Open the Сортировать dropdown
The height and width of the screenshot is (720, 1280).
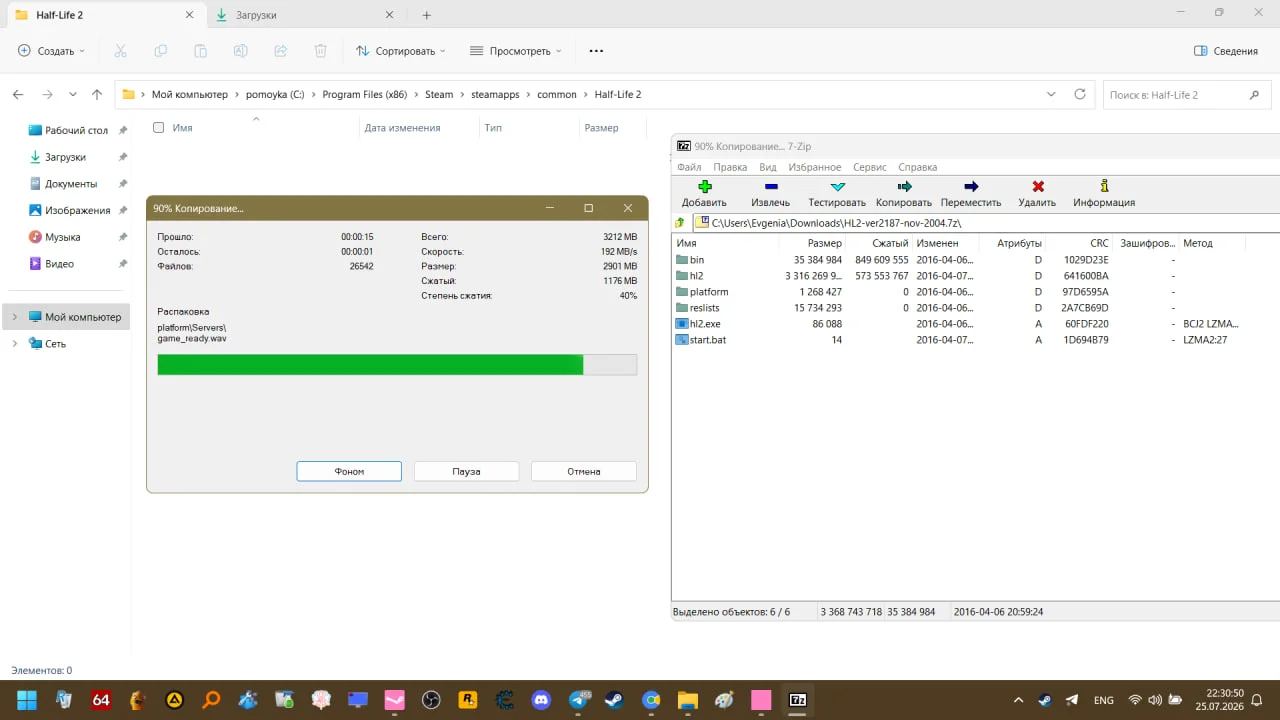point(401,51)
